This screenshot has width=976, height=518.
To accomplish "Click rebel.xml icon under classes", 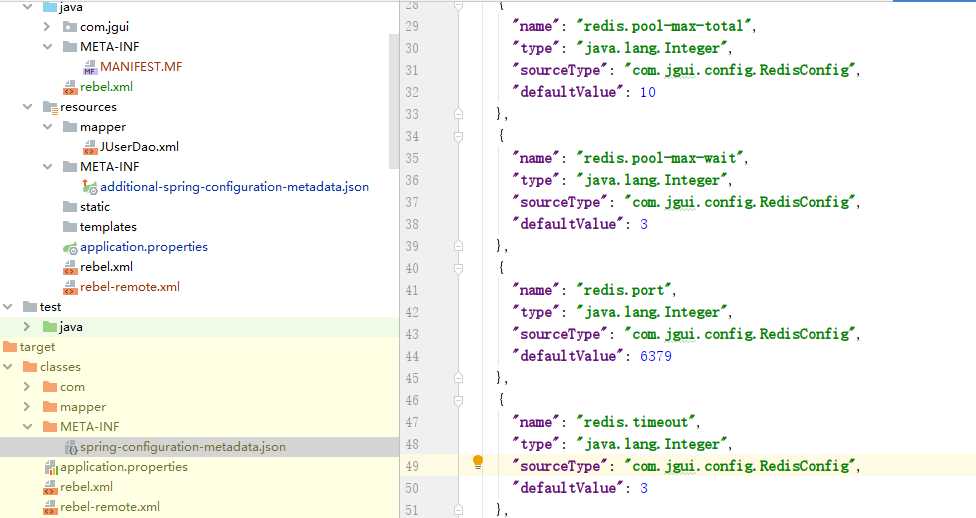I will pos(50,487).
